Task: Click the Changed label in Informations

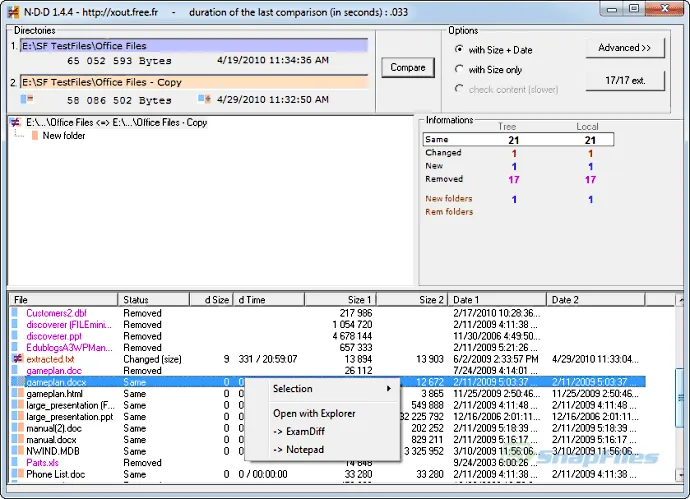Action: click(x=443, y=152)
